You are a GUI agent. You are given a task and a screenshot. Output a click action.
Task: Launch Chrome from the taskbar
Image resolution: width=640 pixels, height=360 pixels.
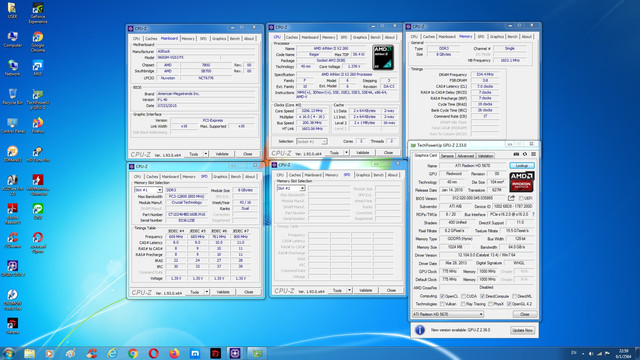[x=133, y=353]
